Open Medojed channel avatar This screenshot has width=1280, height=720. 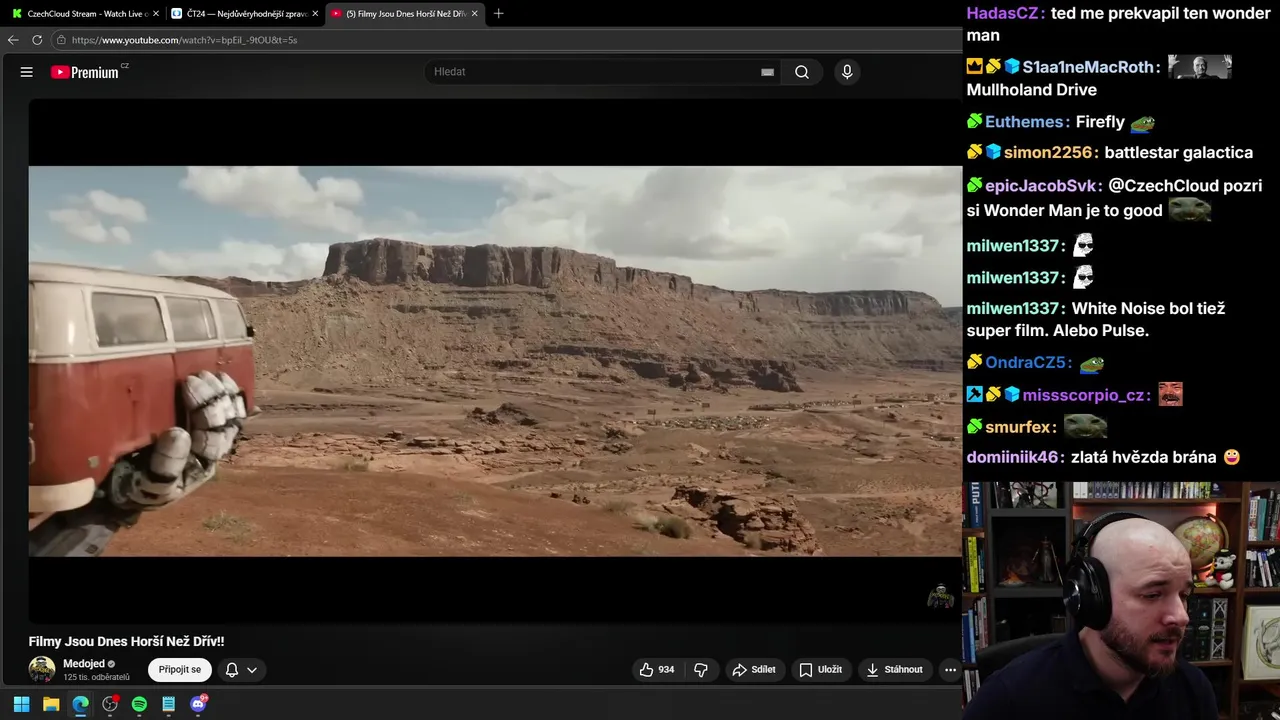pos(42,670)
